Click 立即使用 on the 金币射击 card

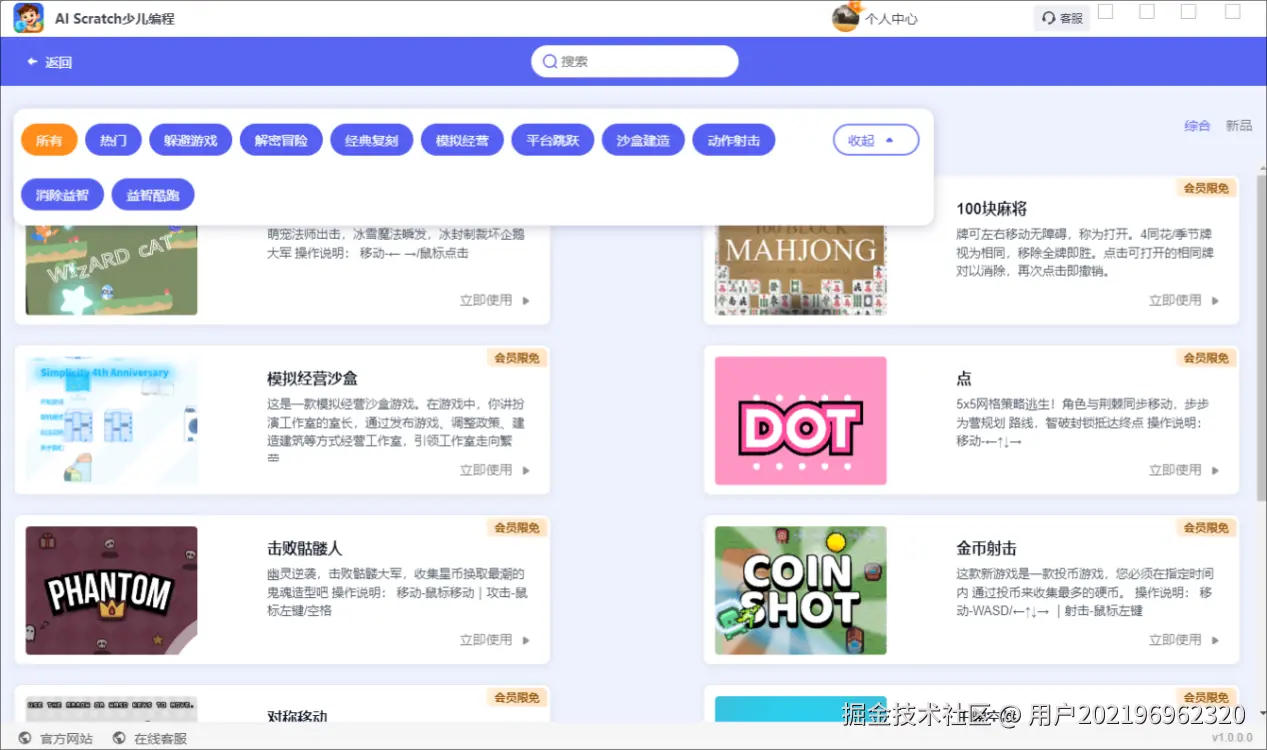point(1184,640)
